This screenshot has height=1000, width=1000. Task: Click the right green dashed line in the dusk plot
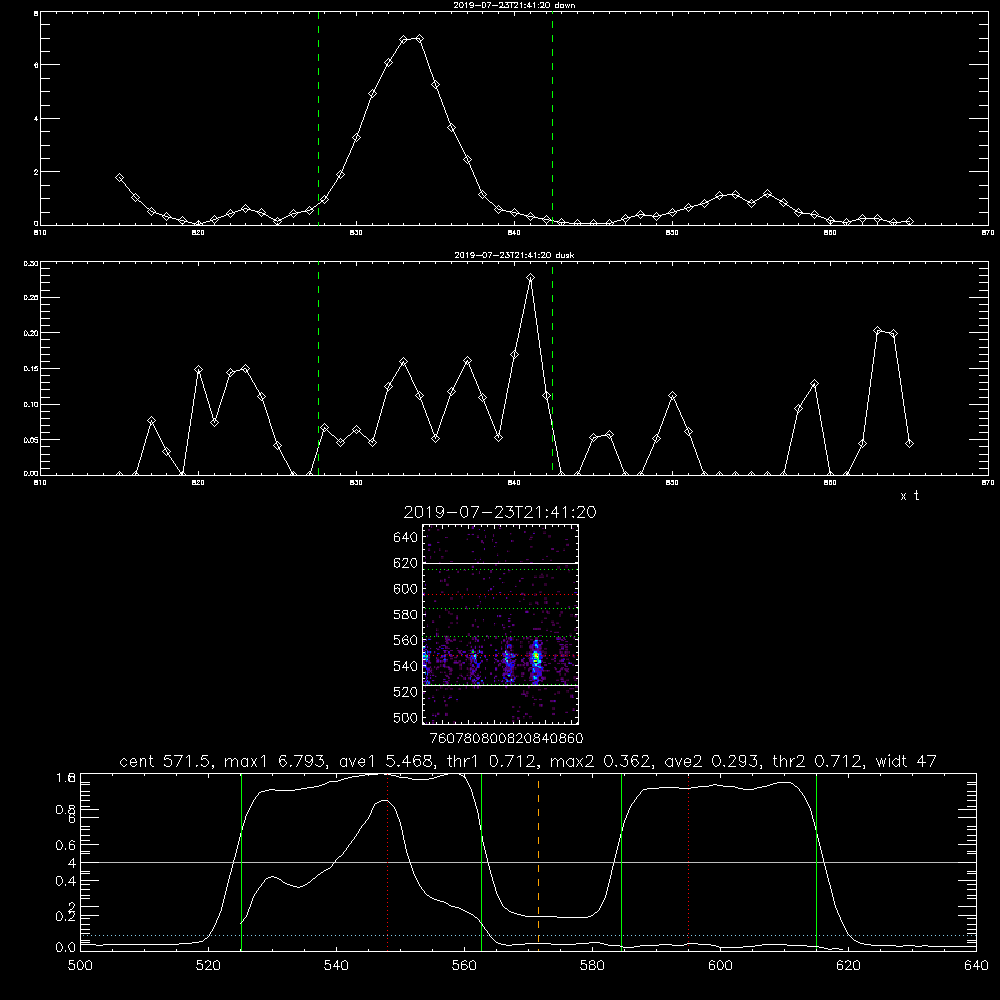point(552,368)
